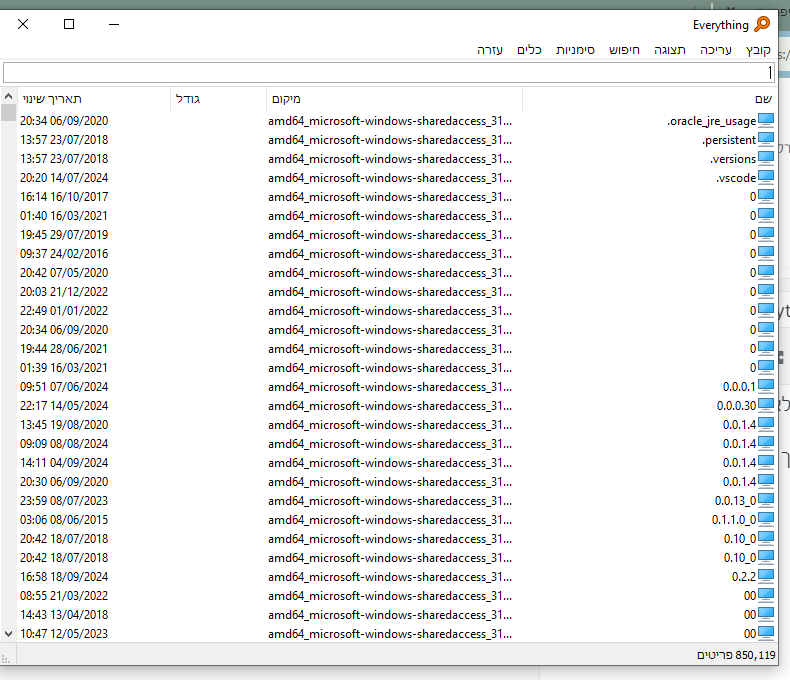Select the 0.0.13_0 entry name
790x680 pixels.
coord(735,501)
